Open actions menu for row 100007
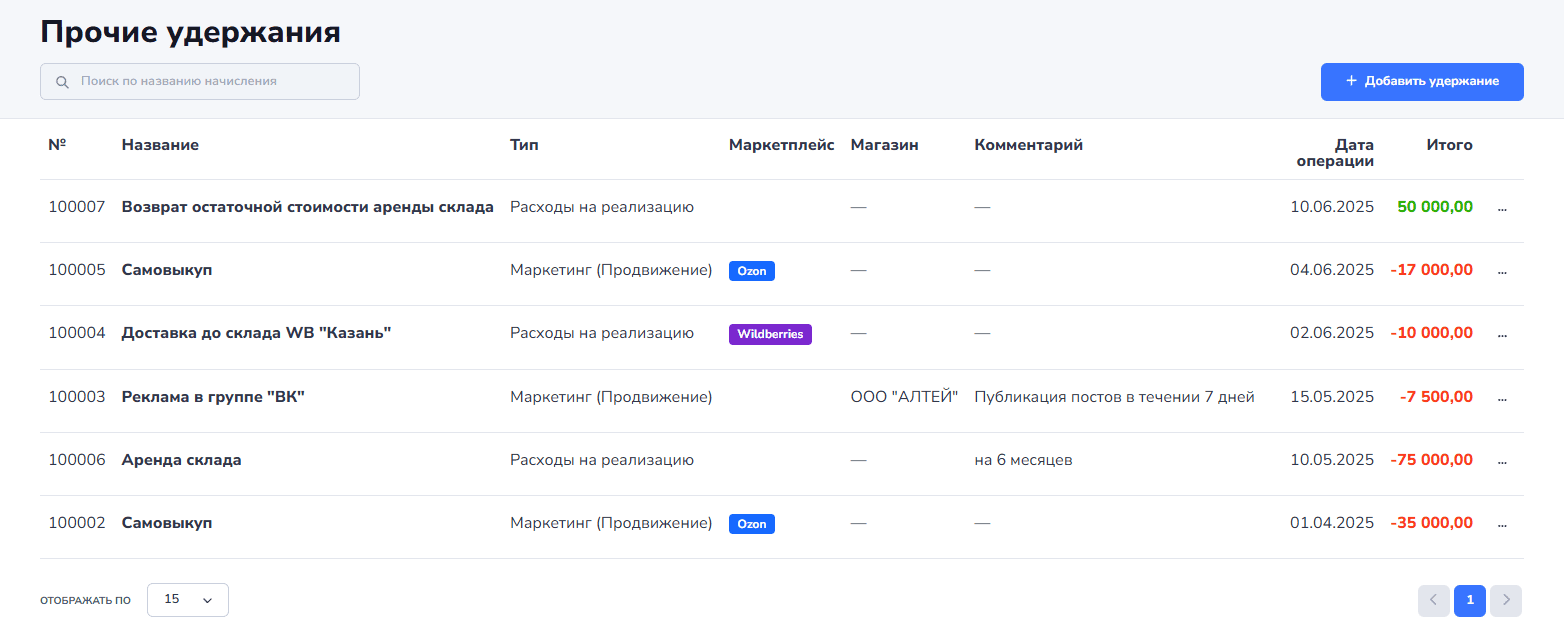Screen dimensions: 1564x635 [x=1502, y=209]
